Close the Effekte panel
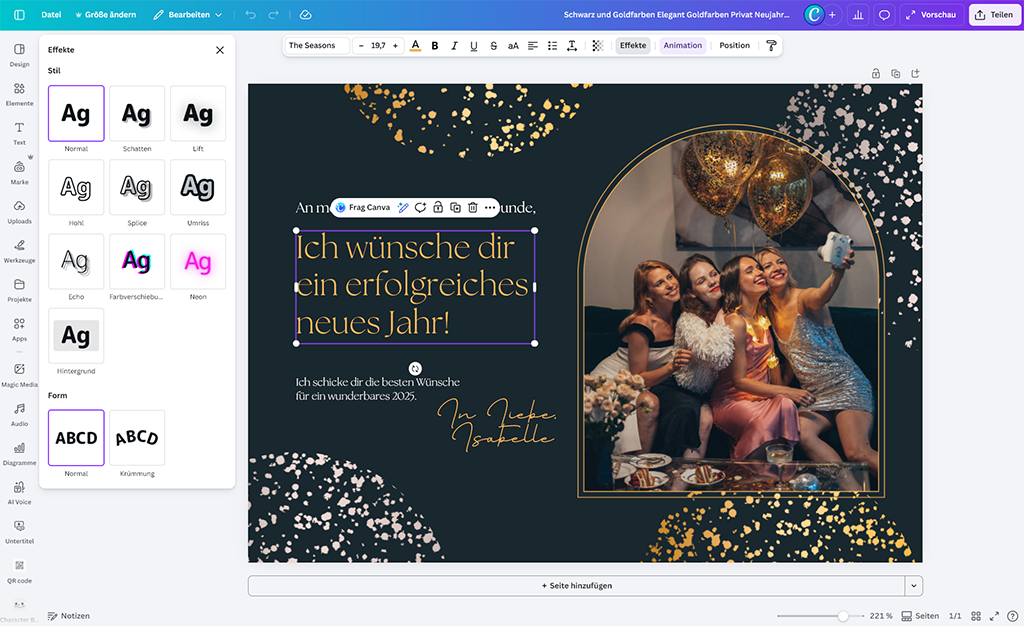Image resolution: width=1024 pixels, height=626 pixels. pyautogui.click(x=220, y=50)
